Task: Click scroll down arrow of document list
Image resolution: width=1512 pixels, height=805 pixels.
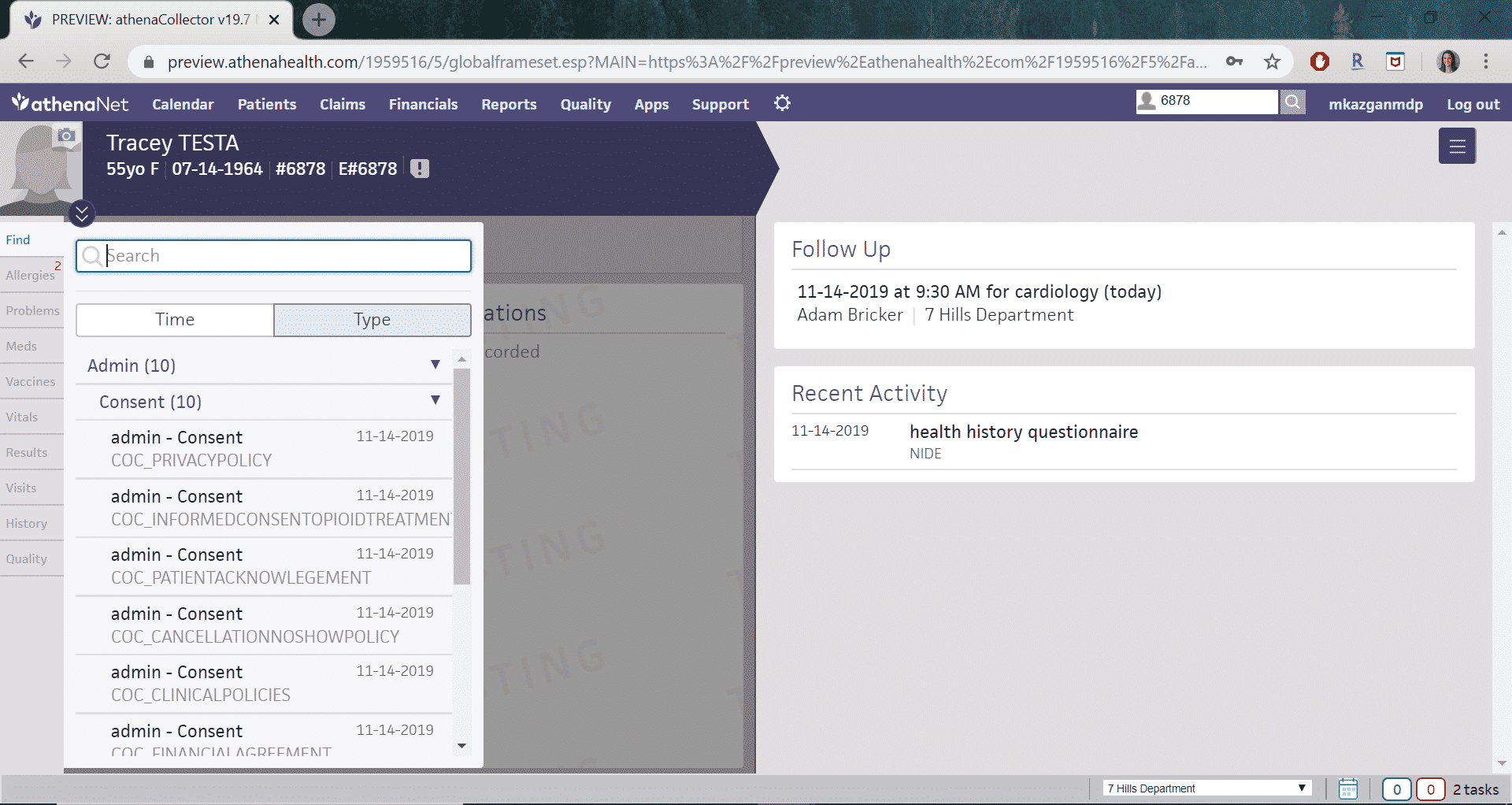Action: pyautogui.click(x=462, y=746)
